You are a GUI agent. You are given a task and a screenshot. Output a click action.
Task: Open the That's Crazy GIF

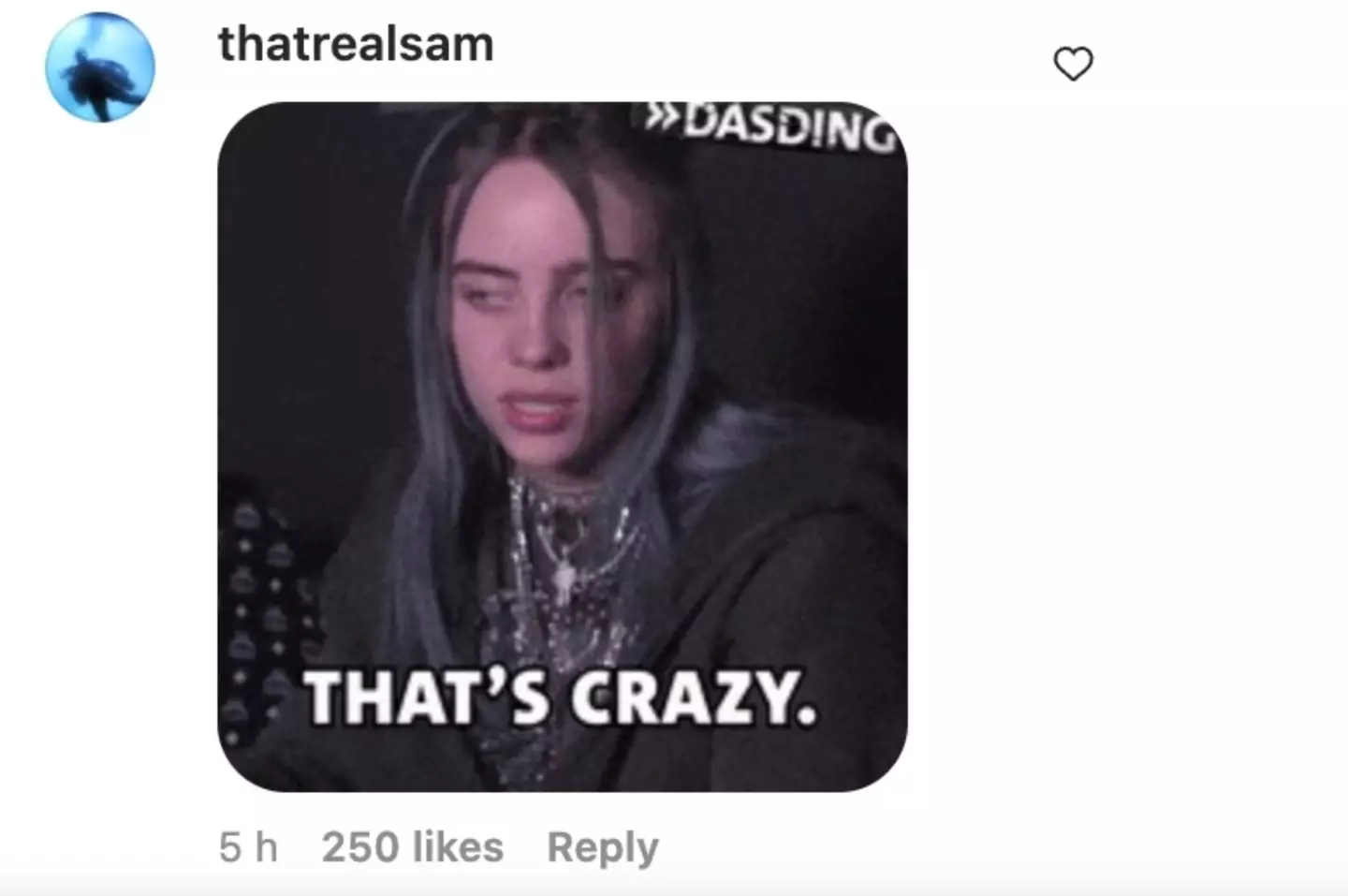(563, 447)
